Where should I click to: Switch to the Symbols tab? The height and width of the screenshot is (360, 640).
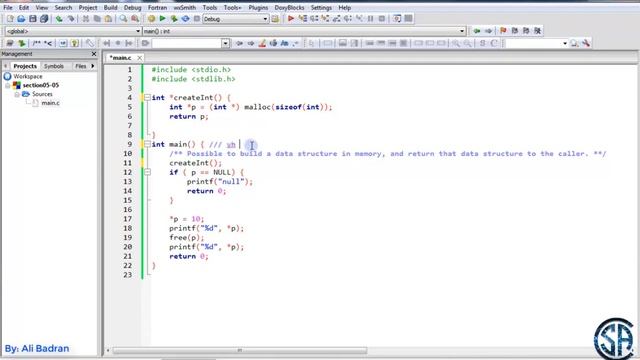point(54,66)
